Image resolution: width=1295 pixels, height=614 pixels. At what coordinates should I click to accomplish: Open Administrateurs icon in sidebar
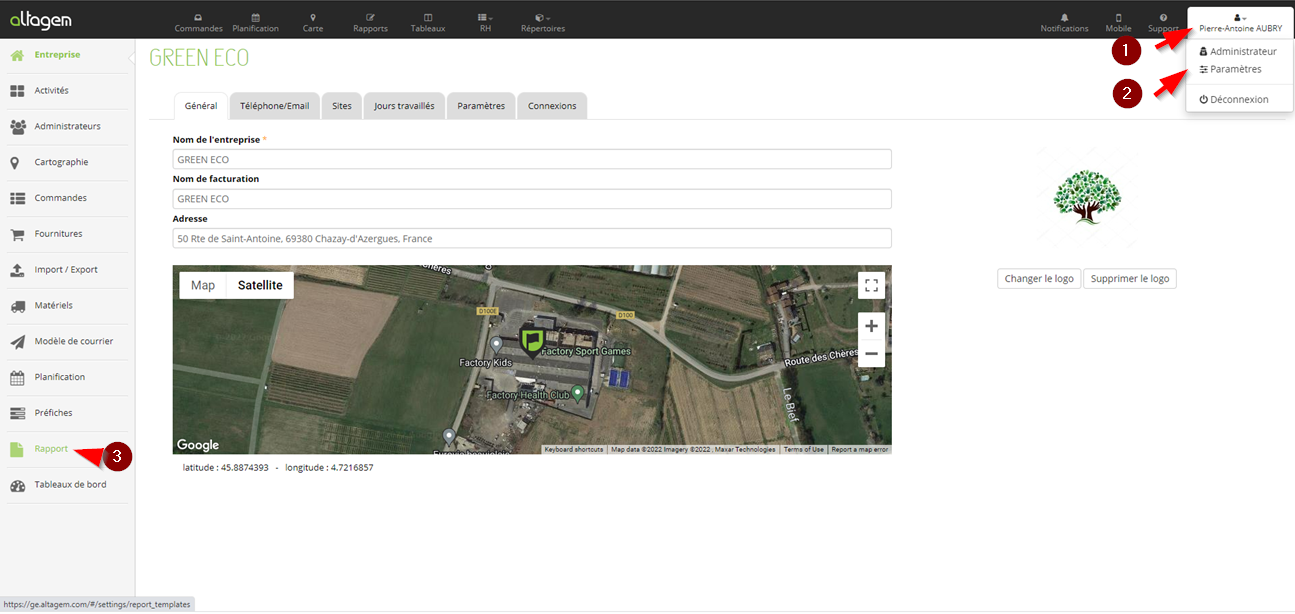[17, 127]
